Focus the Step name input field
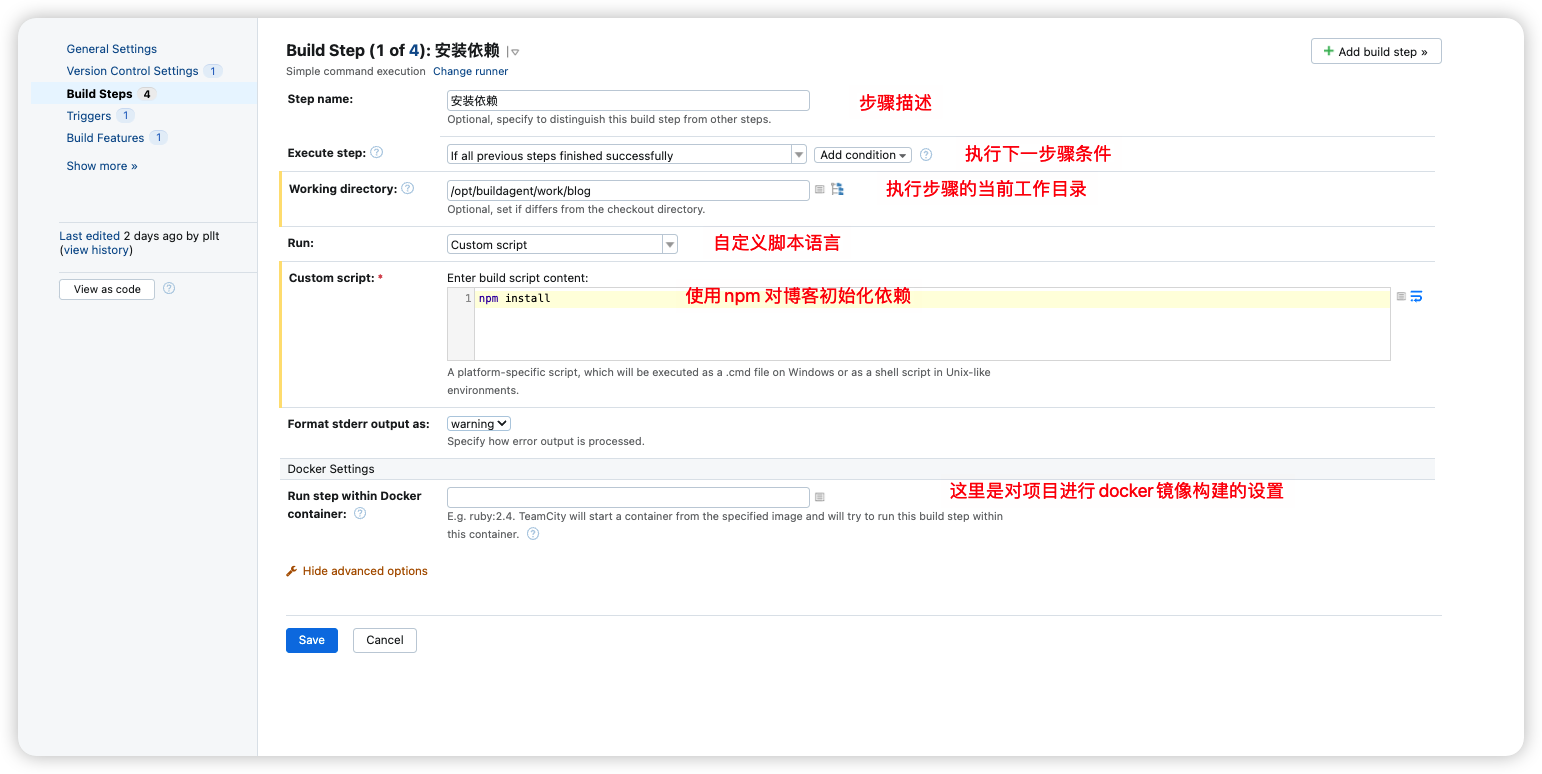1542x774 pixels. click(x=628, y=101)
